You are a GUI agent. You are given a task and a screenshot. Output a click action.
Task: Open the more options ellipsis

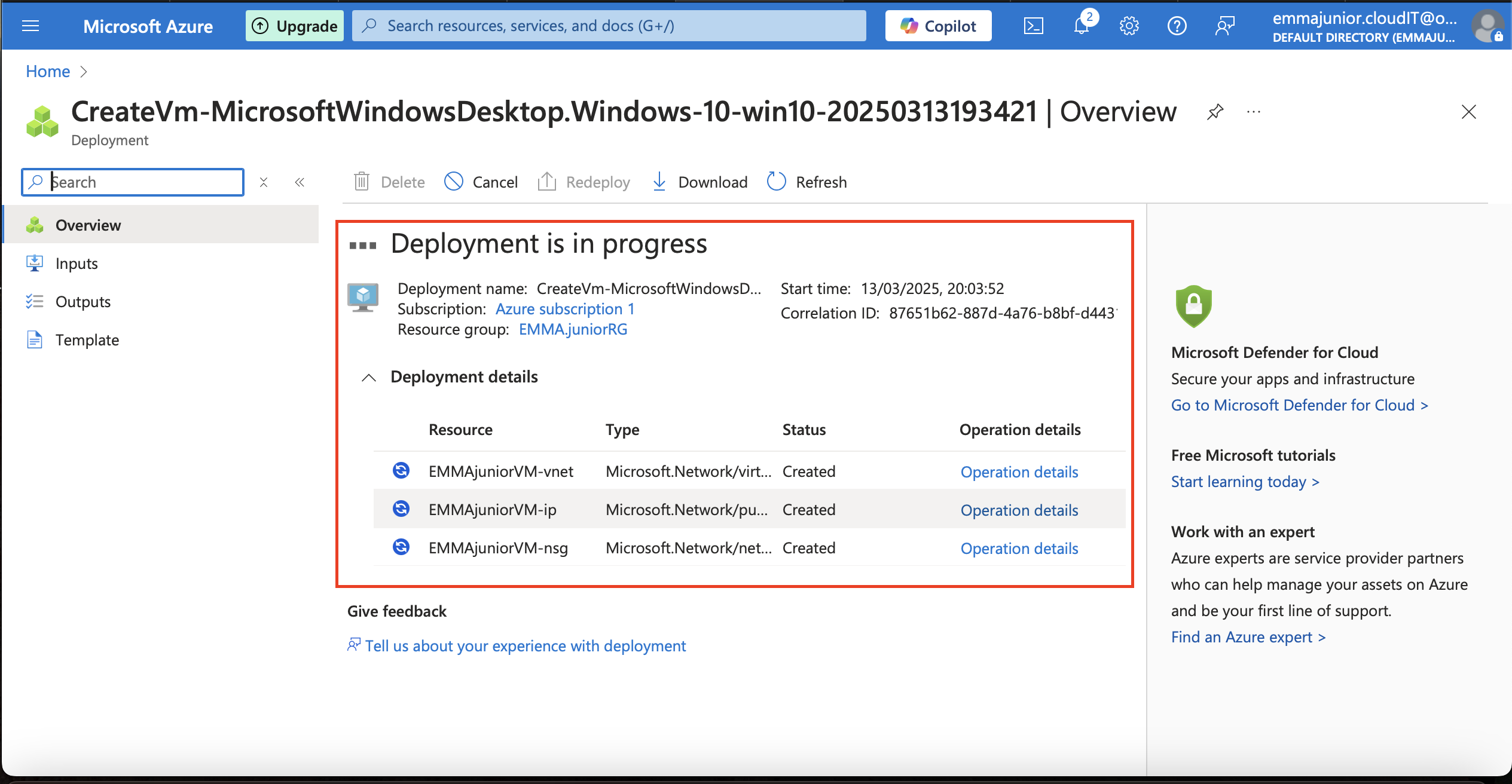tap(1254, 112)
